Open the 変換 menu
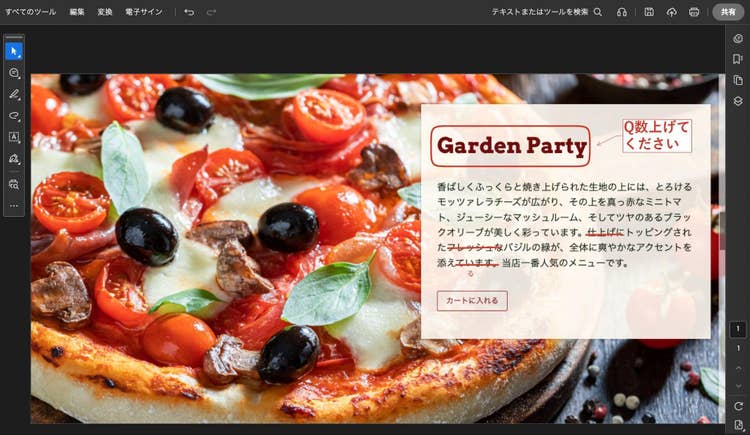Image resolution: width=750 pixels, height=435 pixels. (x=105, y=12)
